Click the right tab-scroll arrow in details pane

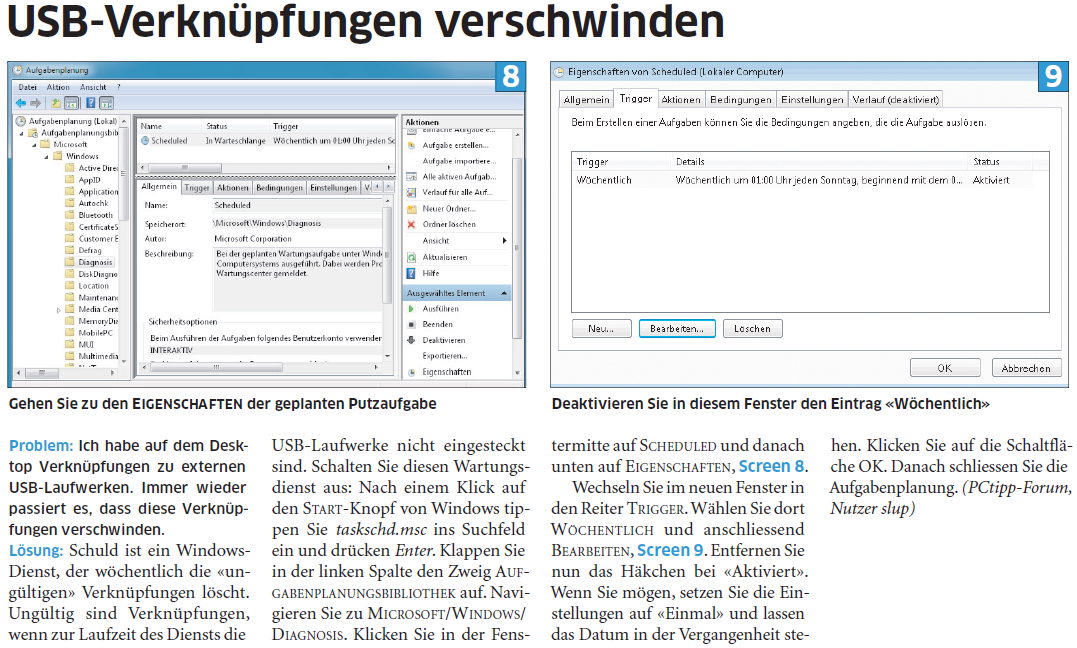coord(389,187)
